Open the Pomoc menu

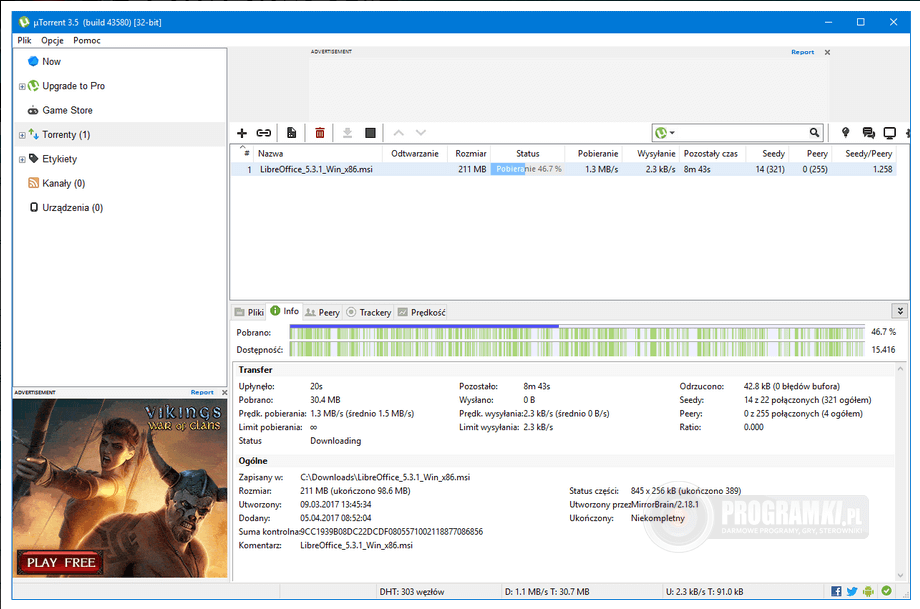[x=87, y=40]
